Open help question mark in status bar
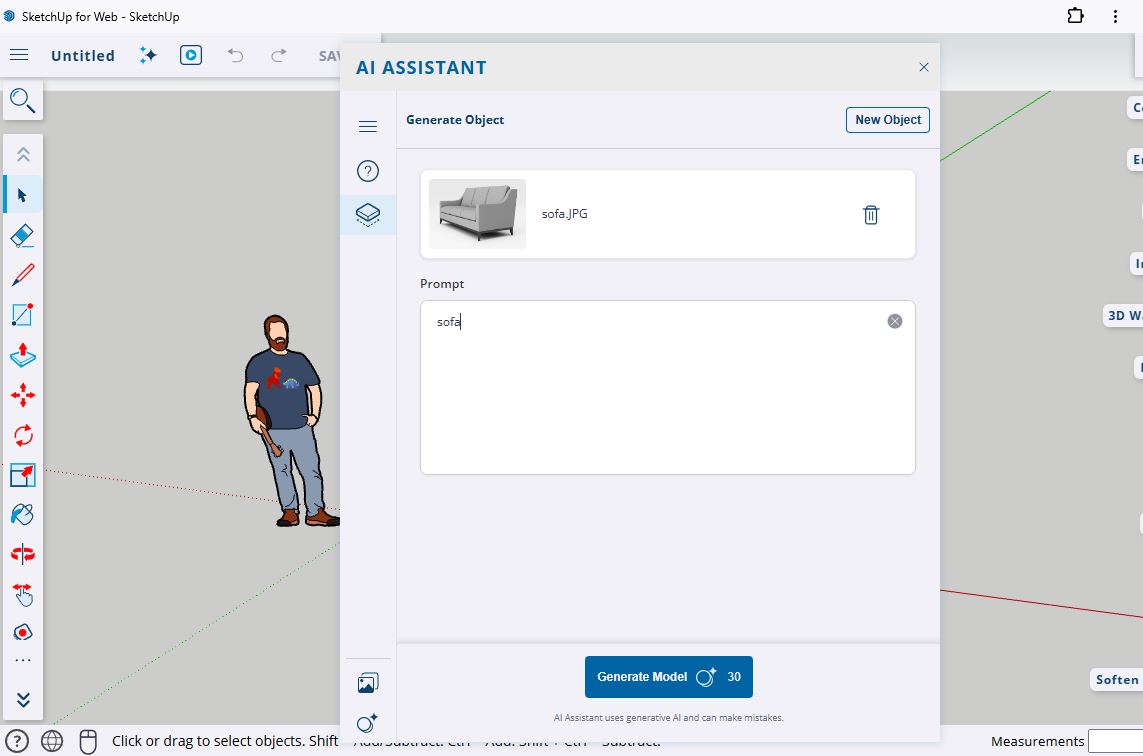The width and height of the screenshot is (1143, 756). pos(17,741)
